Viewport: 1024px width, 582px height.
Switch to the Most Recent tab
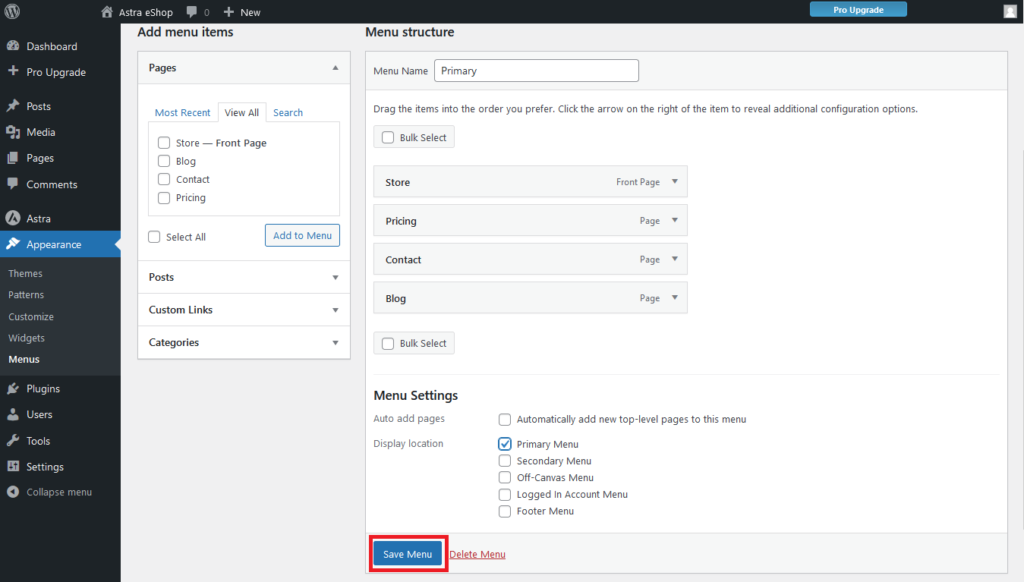(x=182, y=113)
